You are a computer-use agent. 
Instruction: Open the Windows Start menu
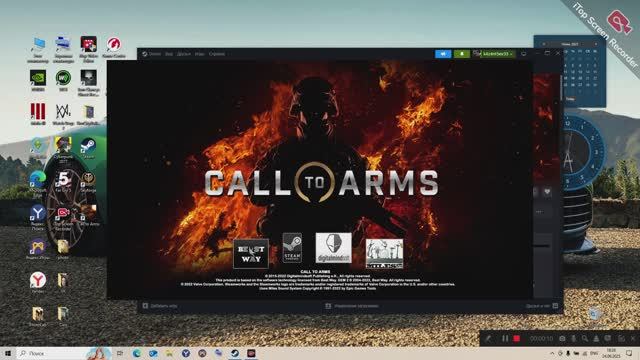click(8, 353)
